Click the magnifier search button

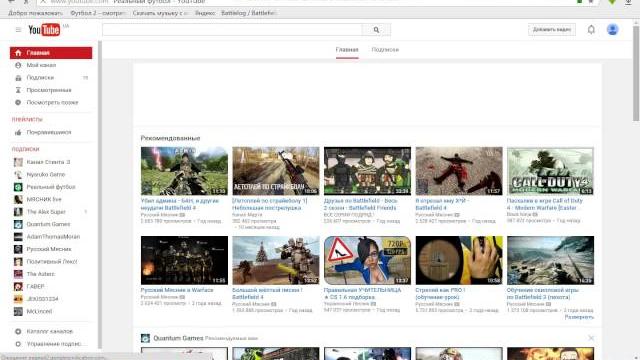[x=376, y=30]
